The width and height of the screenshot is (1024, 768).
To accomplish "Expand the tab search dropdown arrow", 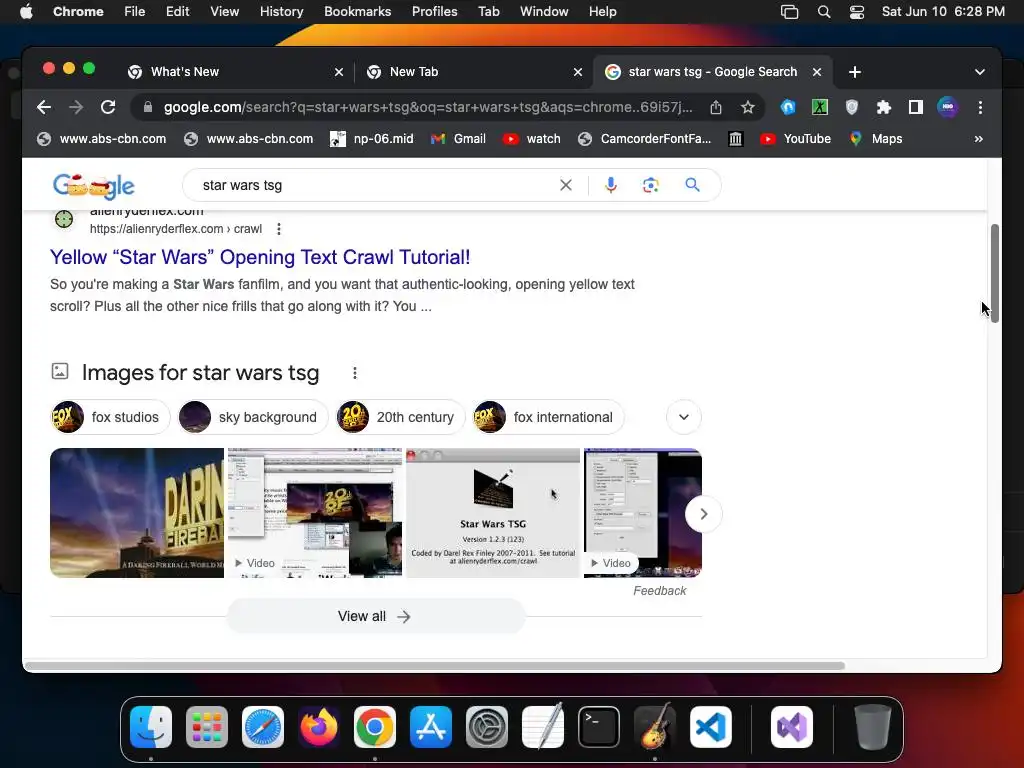I will tap(980, 72).
